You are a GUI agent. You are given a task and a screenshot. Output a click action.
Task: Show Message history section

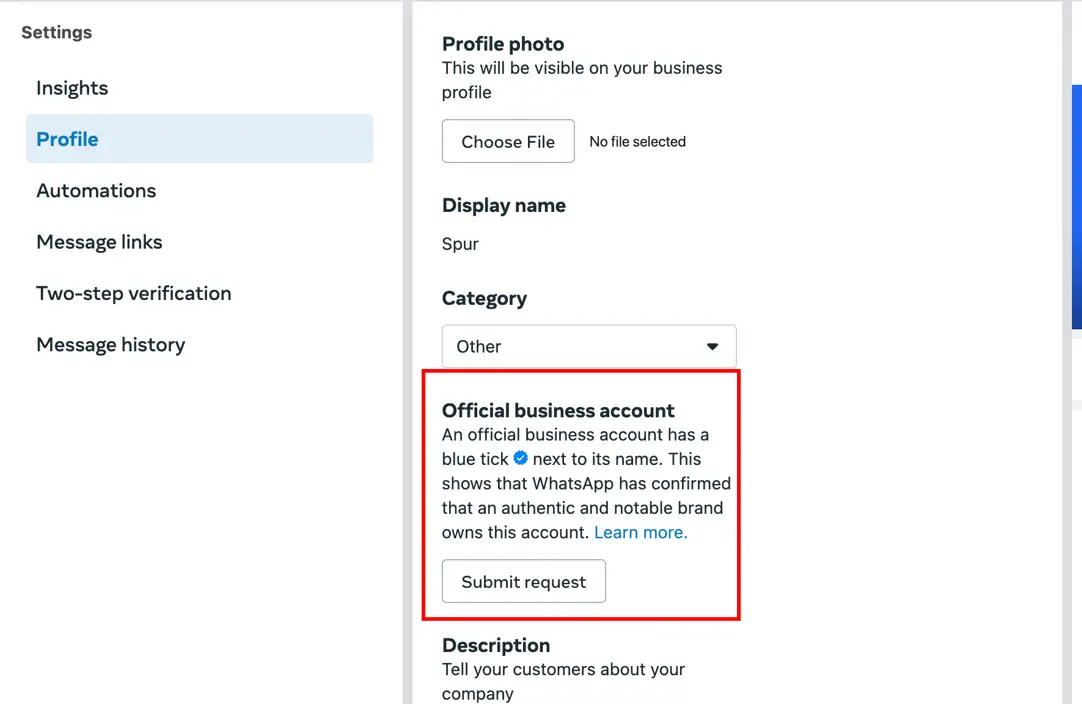(x=111, y=345)
